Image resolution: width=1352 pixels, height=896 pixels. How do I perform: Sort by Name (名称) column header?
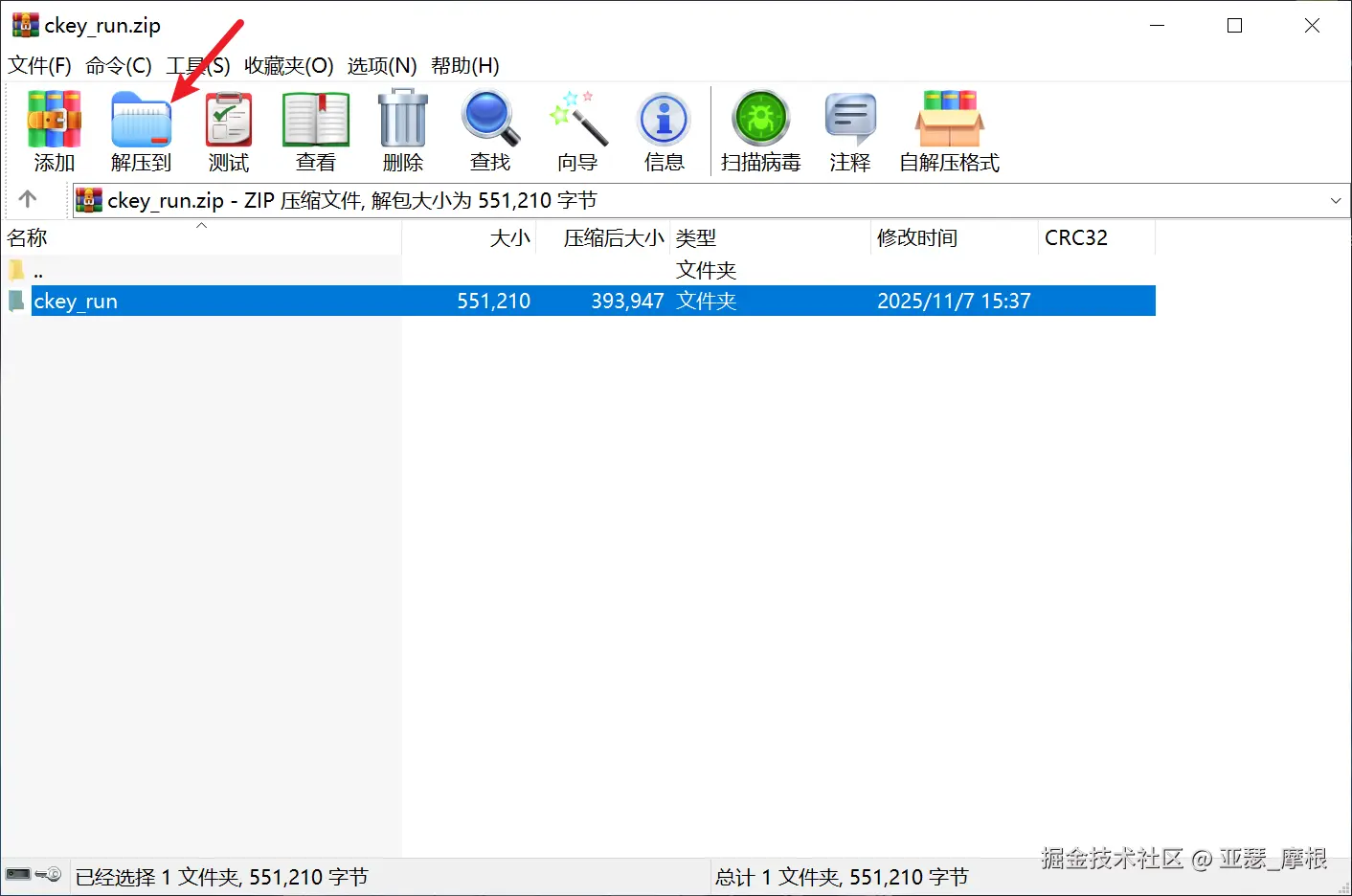click(201, 237)
